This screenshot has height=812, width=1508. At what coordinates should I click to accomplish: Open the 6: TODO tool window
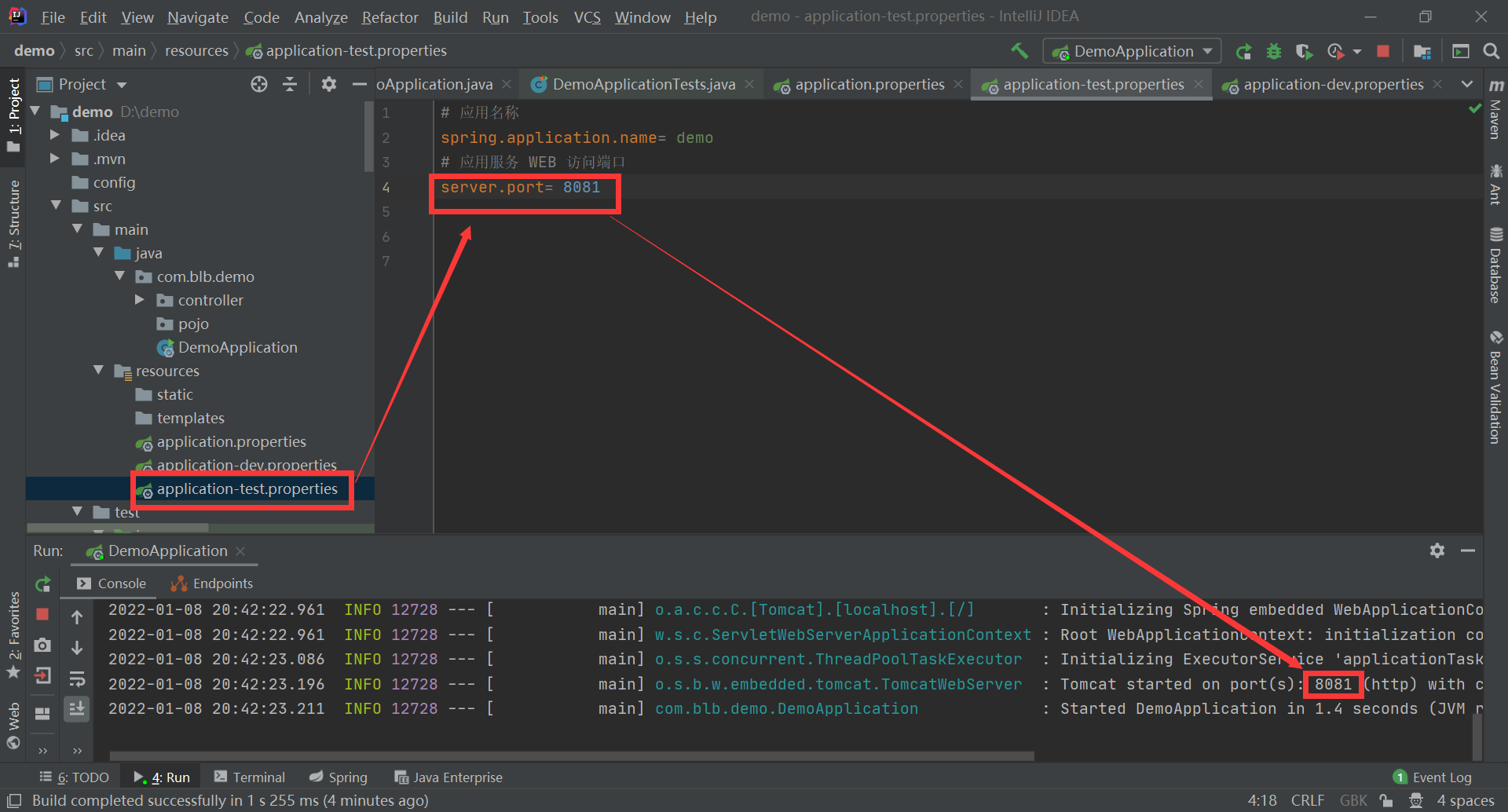[x=75, y=777]
